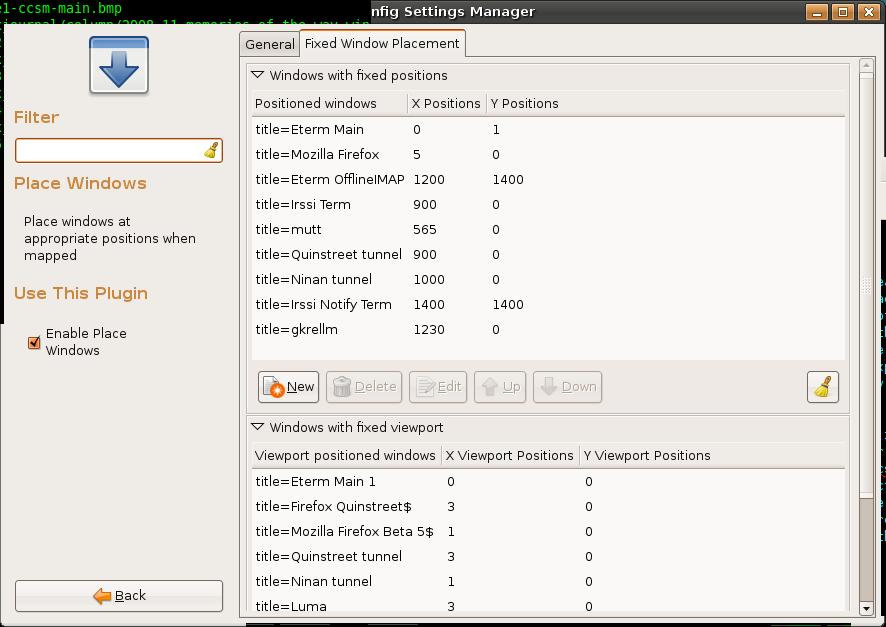Click the Place Windows plugin arrow icon

tap(119, 66)
